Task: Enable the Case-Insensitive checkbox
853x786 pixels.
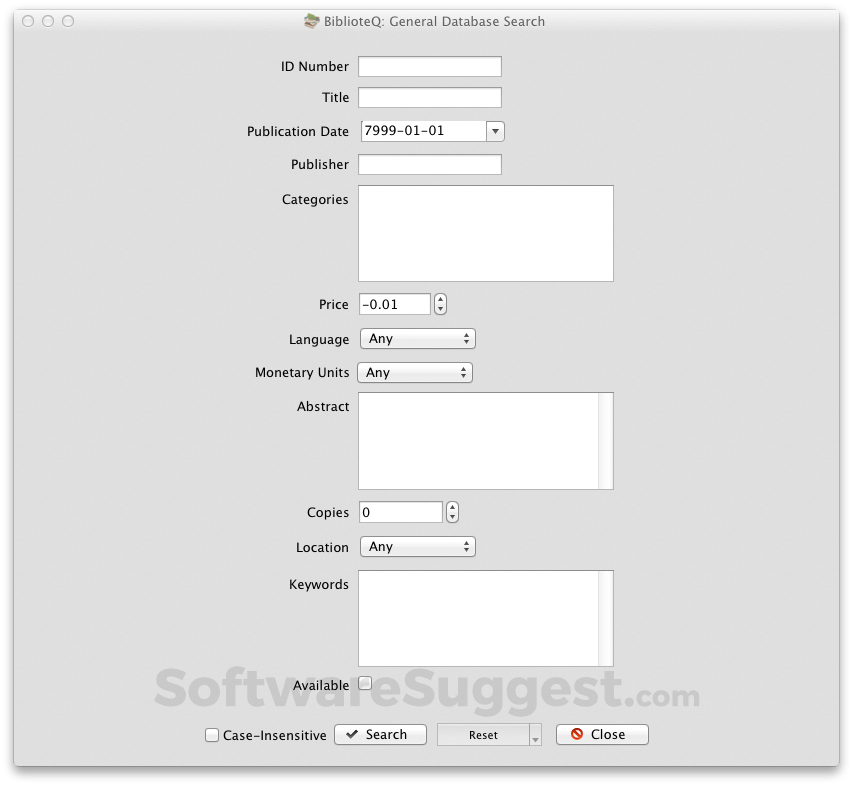Action: click(211, 734)
